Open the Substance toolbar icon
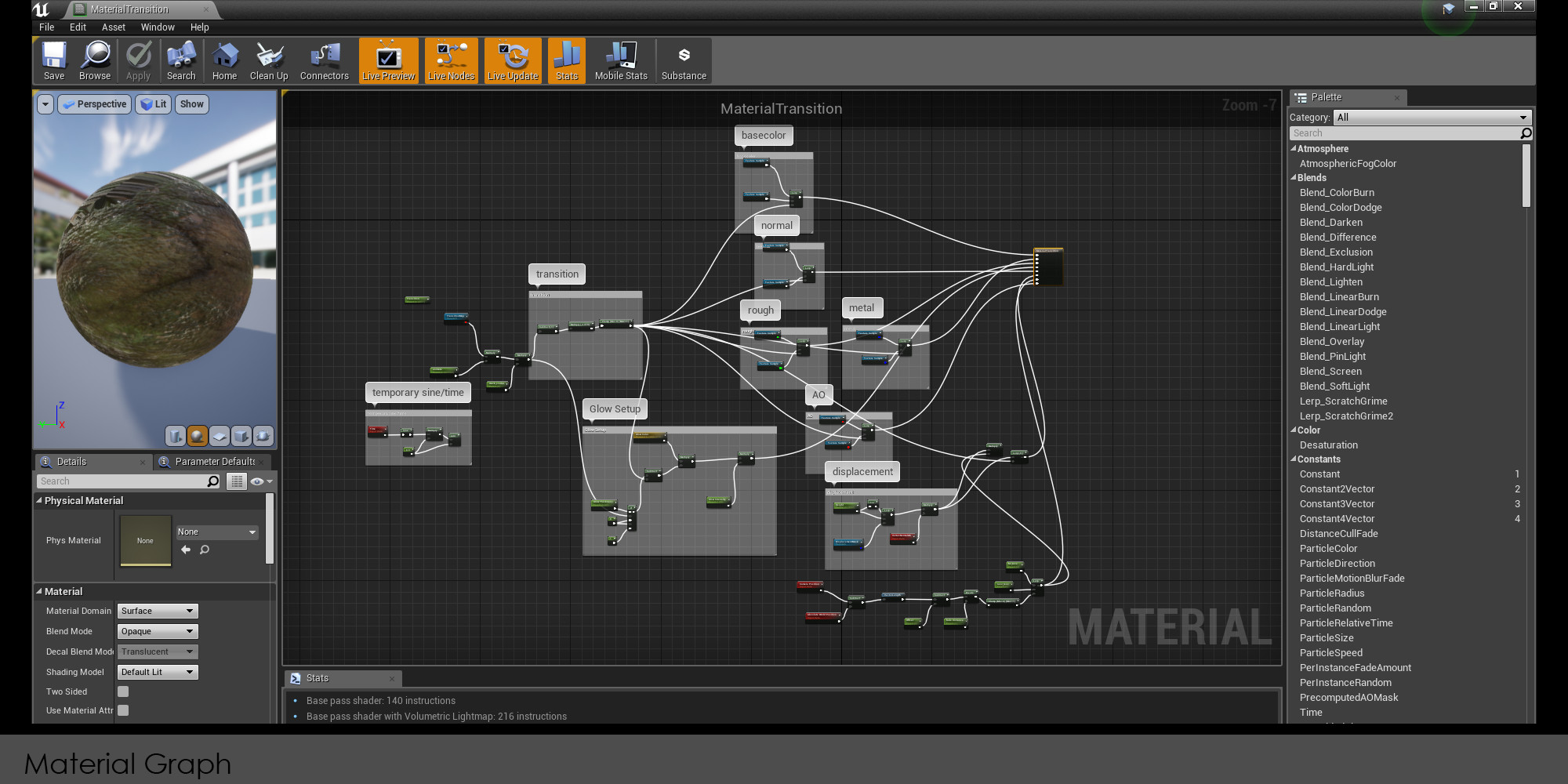Screen dimensions: 1568x784 684,60
